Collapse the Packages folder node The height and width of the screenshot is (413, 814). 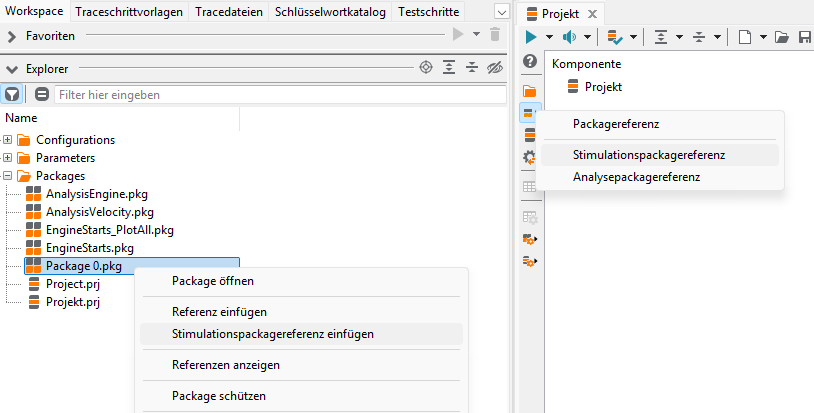[x=7, y=176]
